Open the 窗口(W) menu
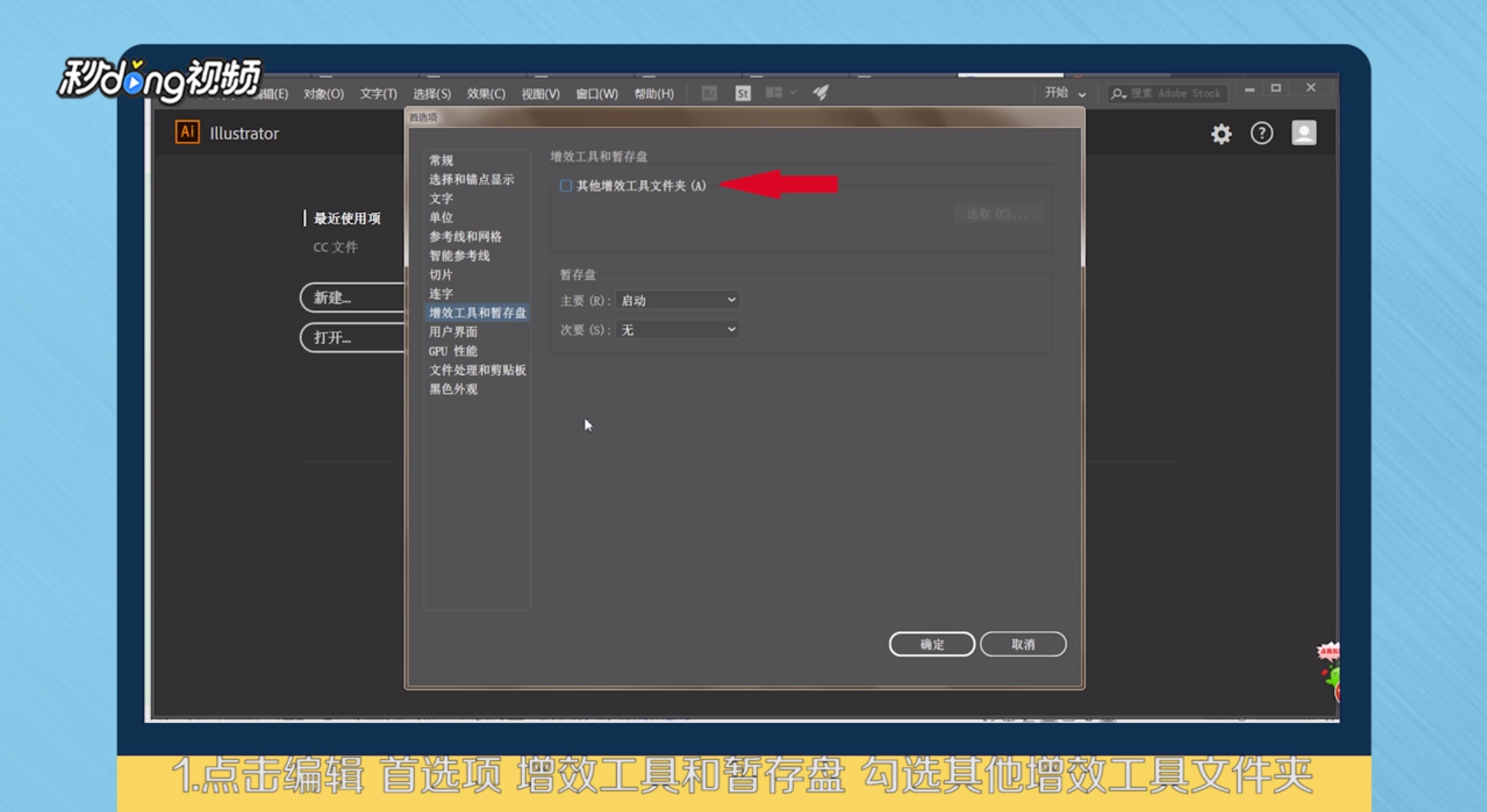The height and width of the screenshot is (812, 1487). click(x=597, y=94)
